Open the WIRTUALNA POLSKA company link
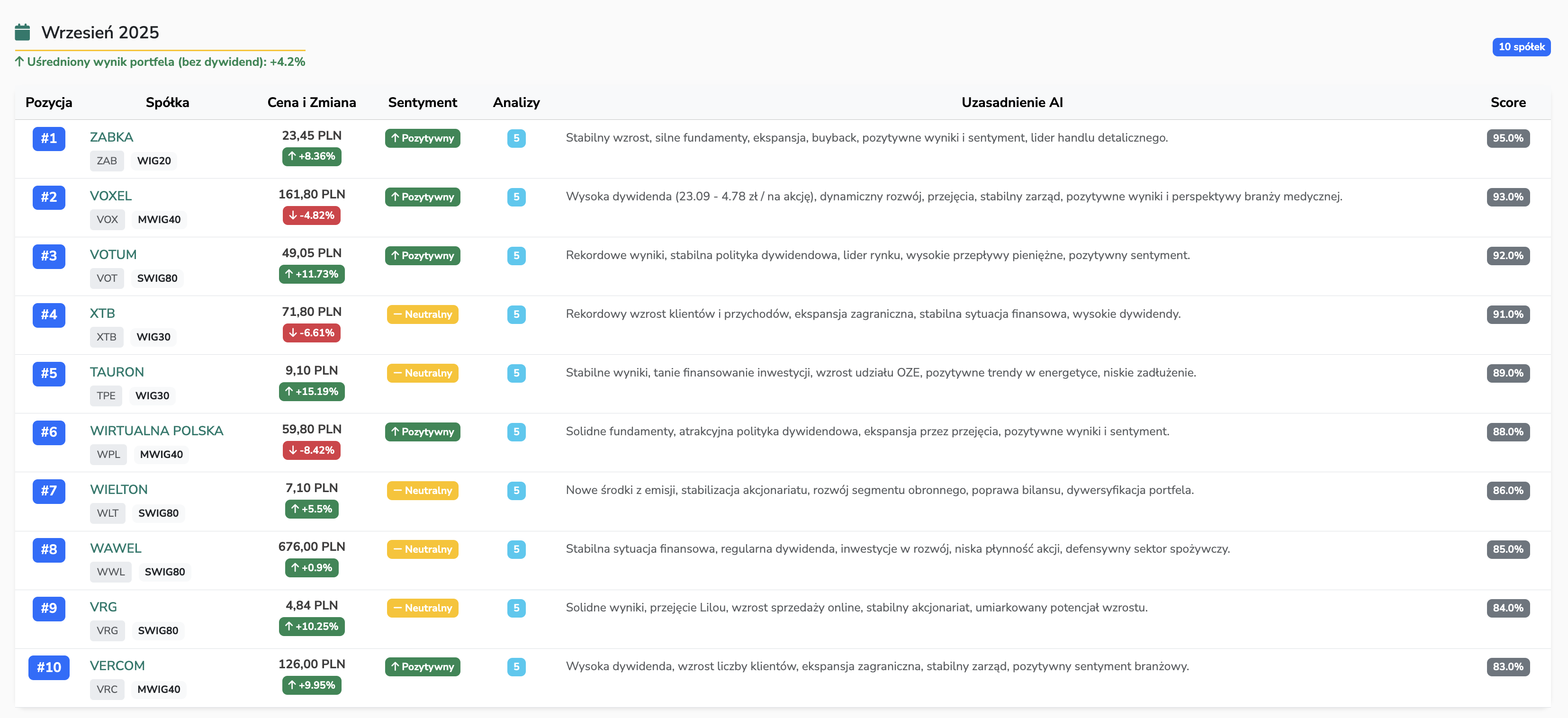 tap(156, 431)
